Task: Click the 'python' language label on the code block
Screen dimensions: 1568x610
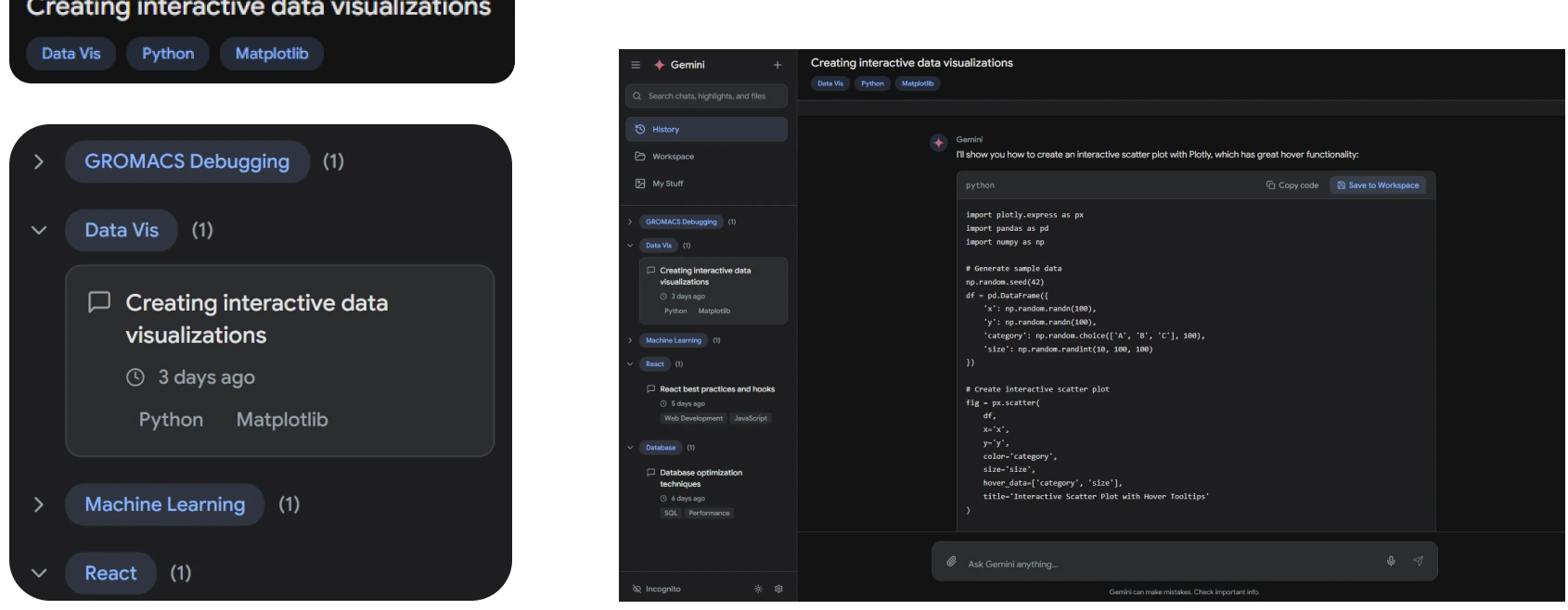Action: click(x=980, y=185)
